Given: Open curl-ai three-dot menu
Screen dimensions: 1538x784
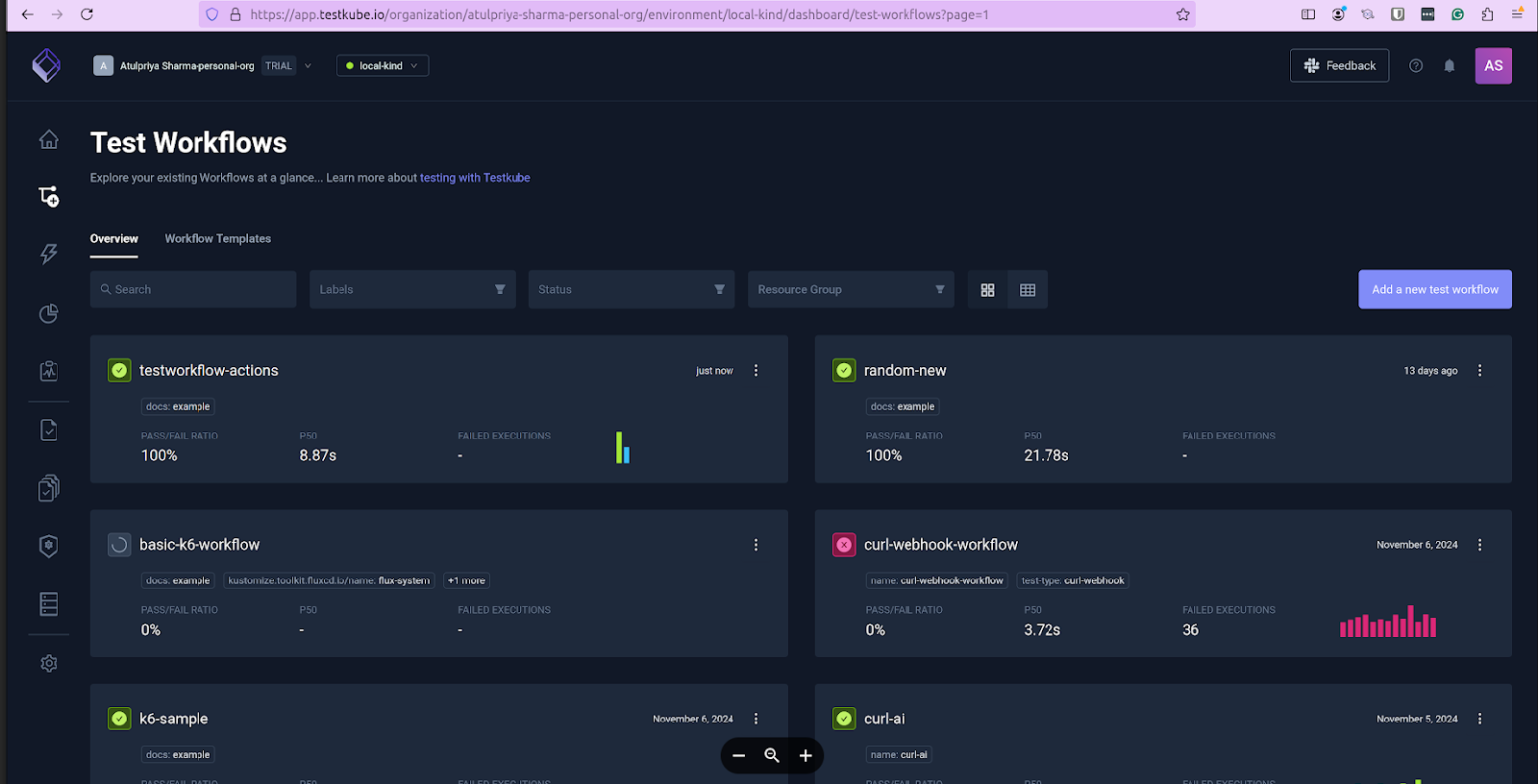Looking at the screenshot, I should pyautogui.click(x=1480, y=719).
